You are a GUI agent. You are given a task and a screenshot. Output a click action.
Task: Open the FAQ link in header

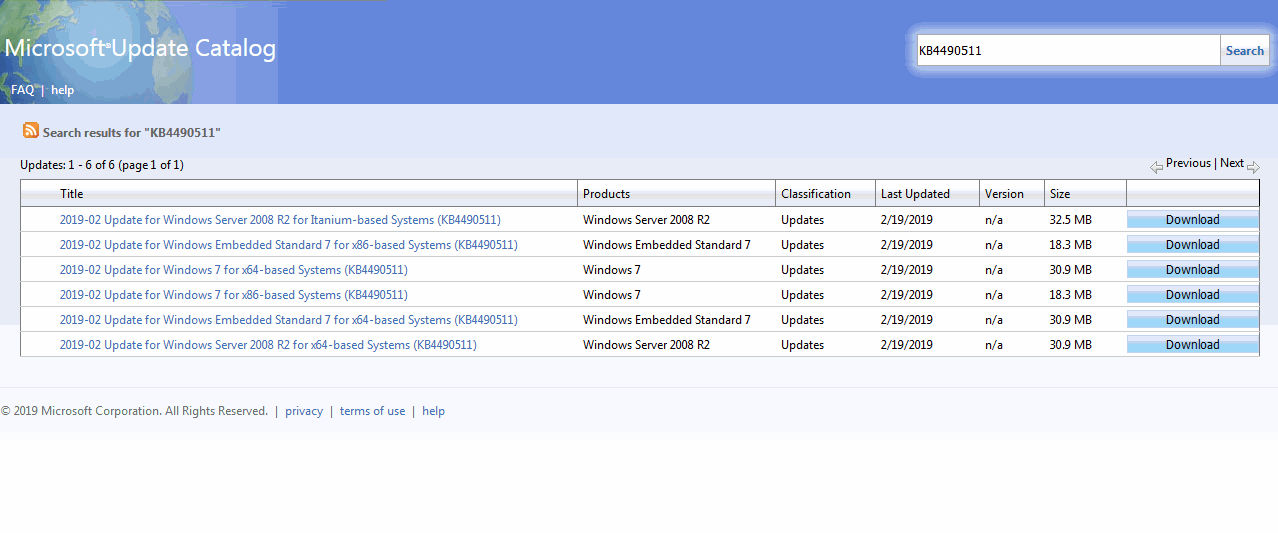(22, 90)
